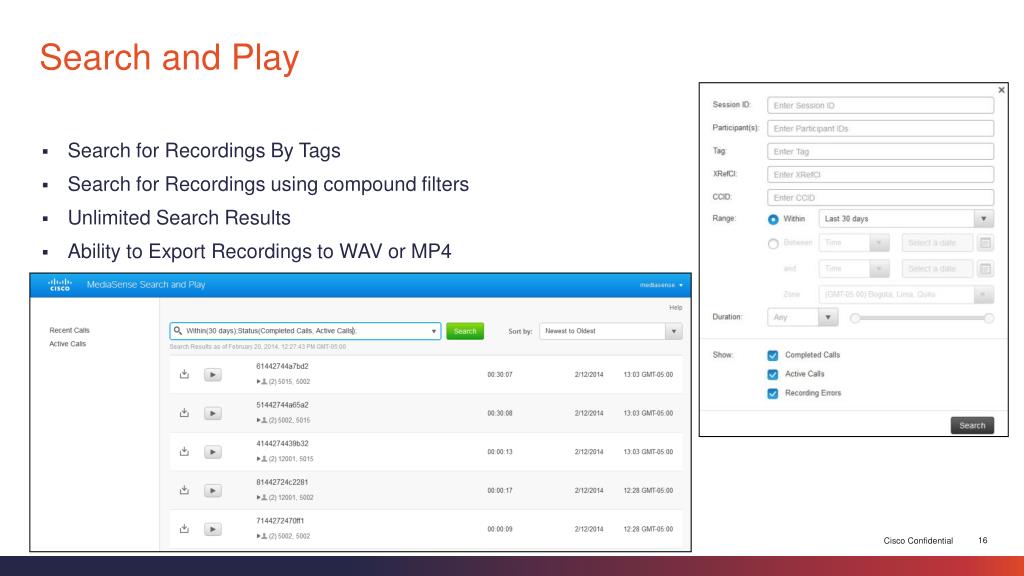
Task: Click the Participant(s) input field
Action: pyautogui.click(x=880, y=128)
